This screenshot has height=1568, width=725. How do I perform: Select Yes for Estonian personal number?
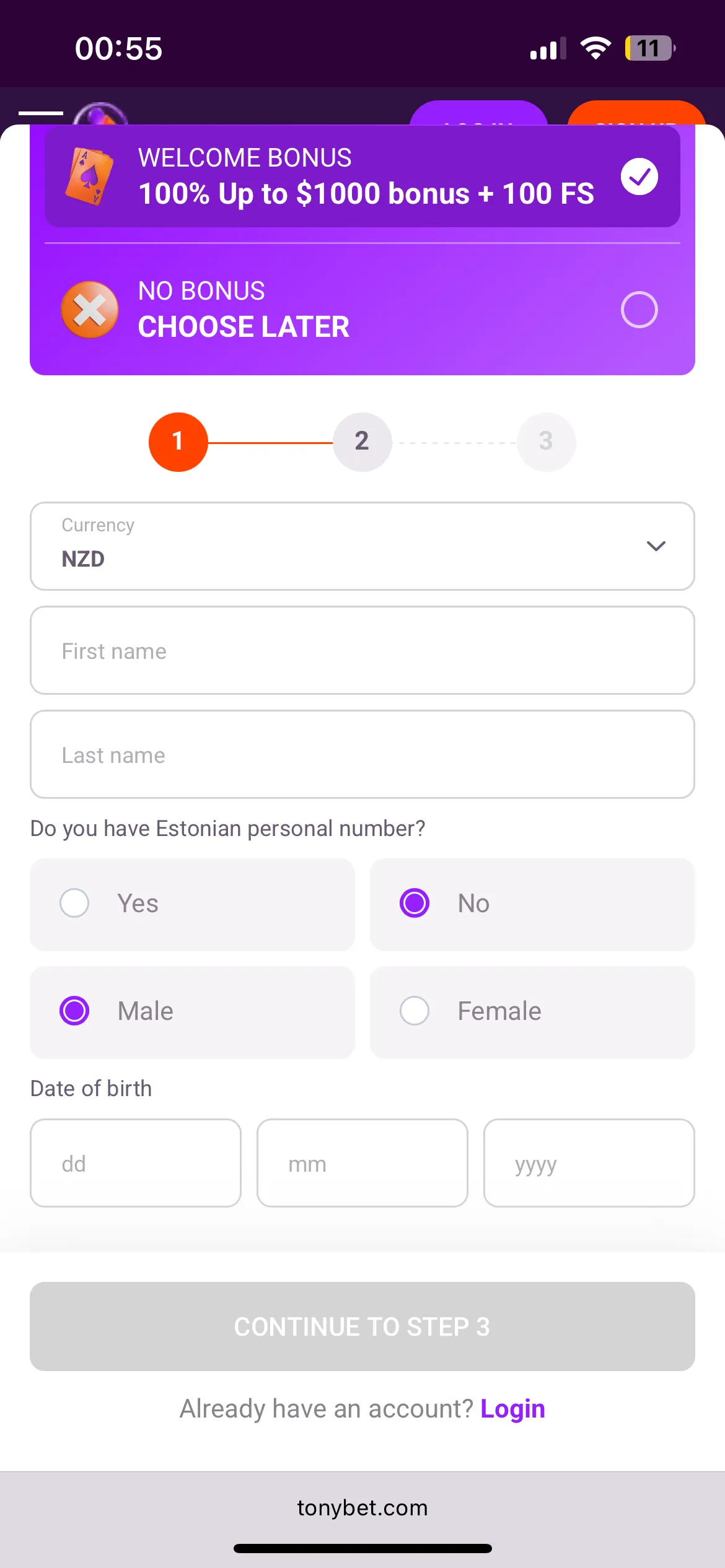tap(75, 903)
